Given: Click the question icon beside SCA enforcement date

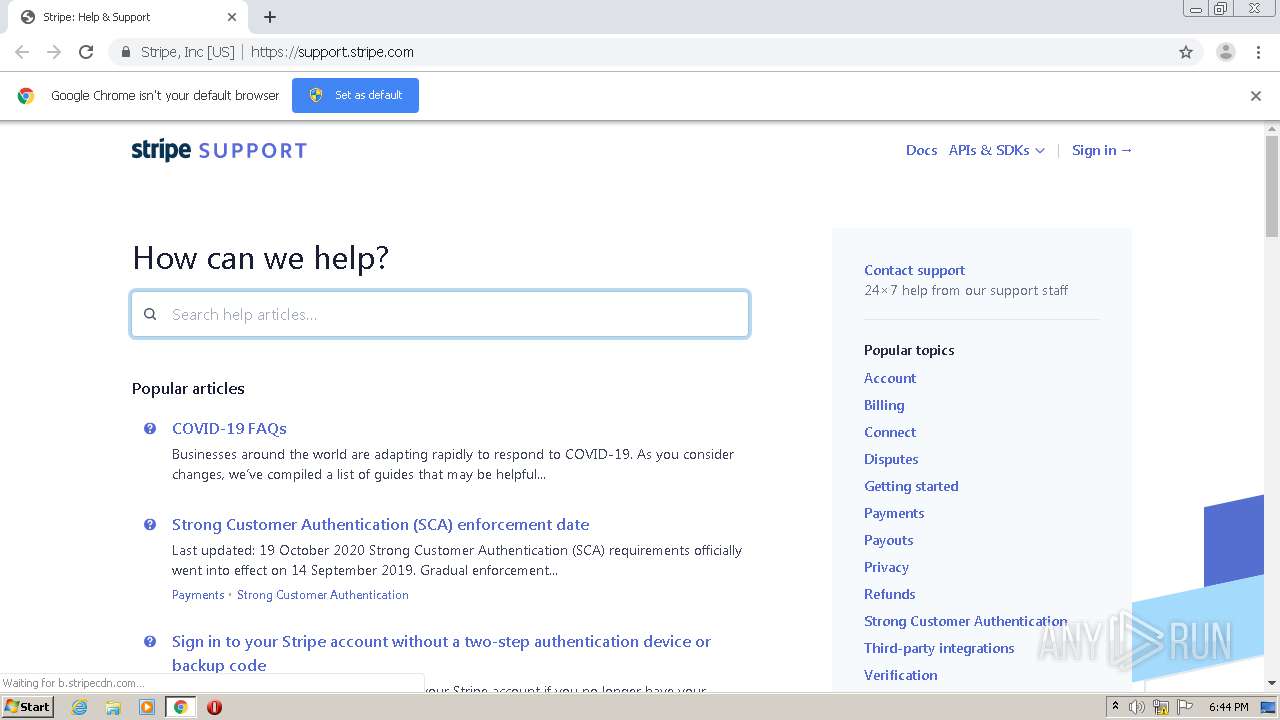Looking at the screenshot, I should (x=150, y=524).
